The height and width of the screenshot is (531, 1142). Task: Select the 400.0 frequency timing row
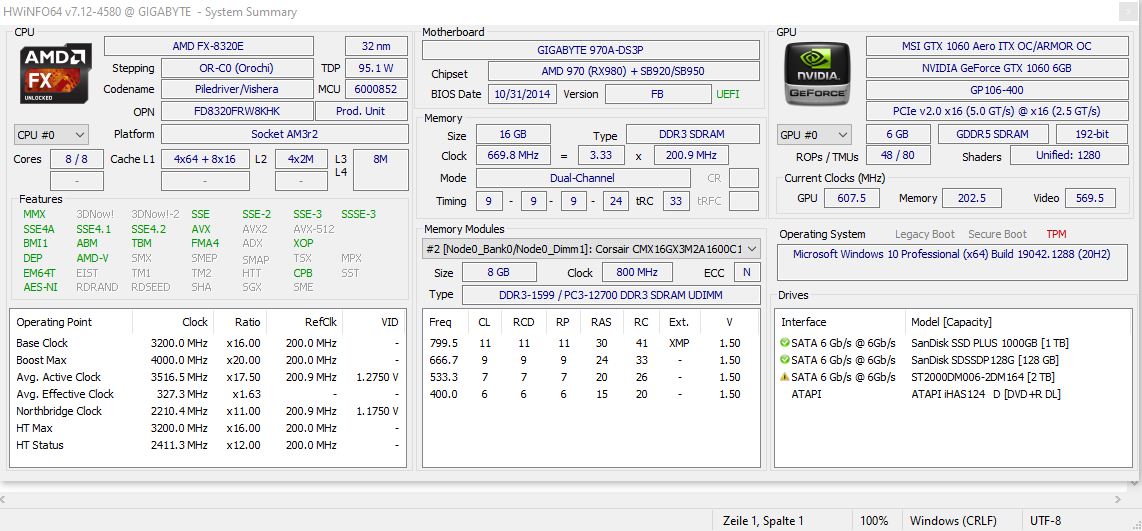[x=591, y=394]
